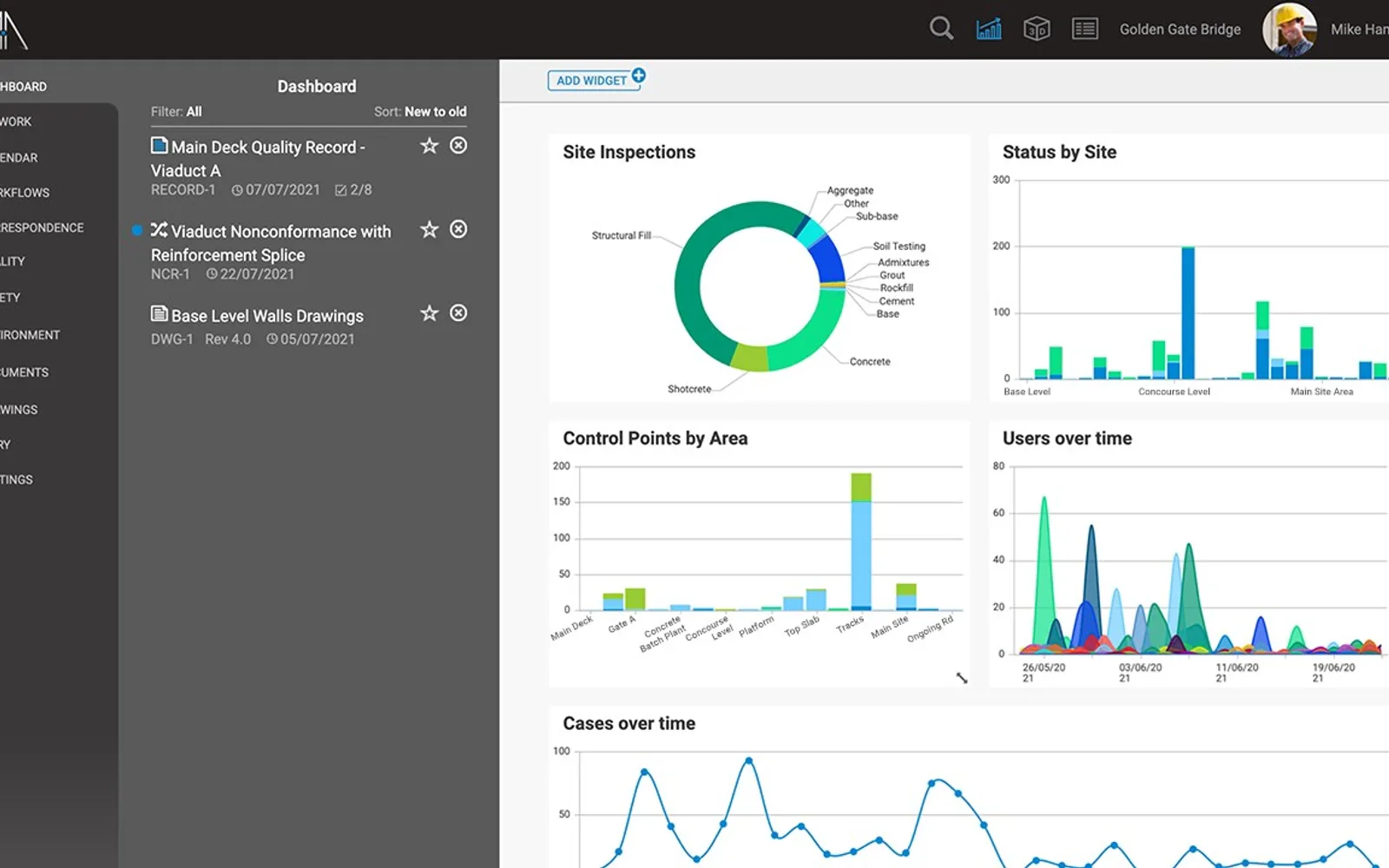Open the search magnifier icon
This screenshot has height=868, width=1389.
click(941, 29)
